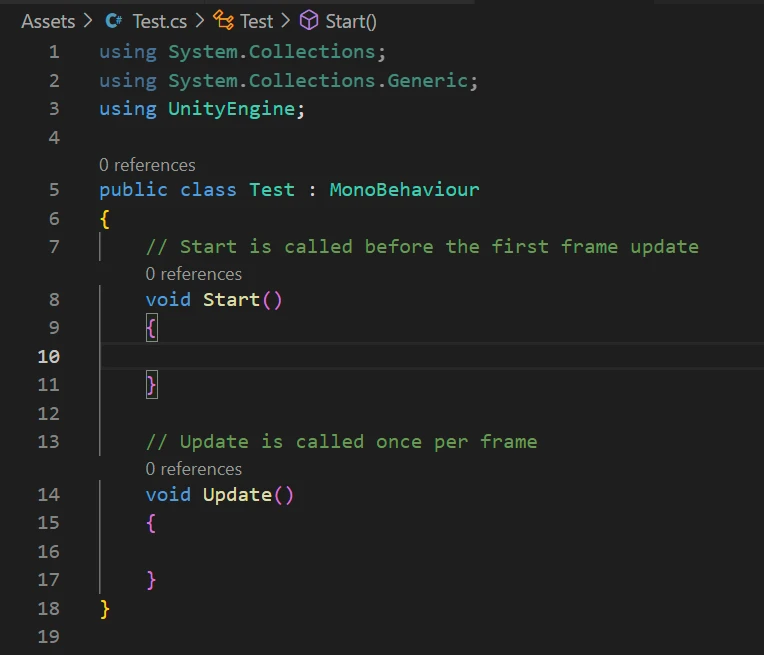The image size is (764, 655).
Task: Open 0 references lens above class Test
Action: [147, 165]
